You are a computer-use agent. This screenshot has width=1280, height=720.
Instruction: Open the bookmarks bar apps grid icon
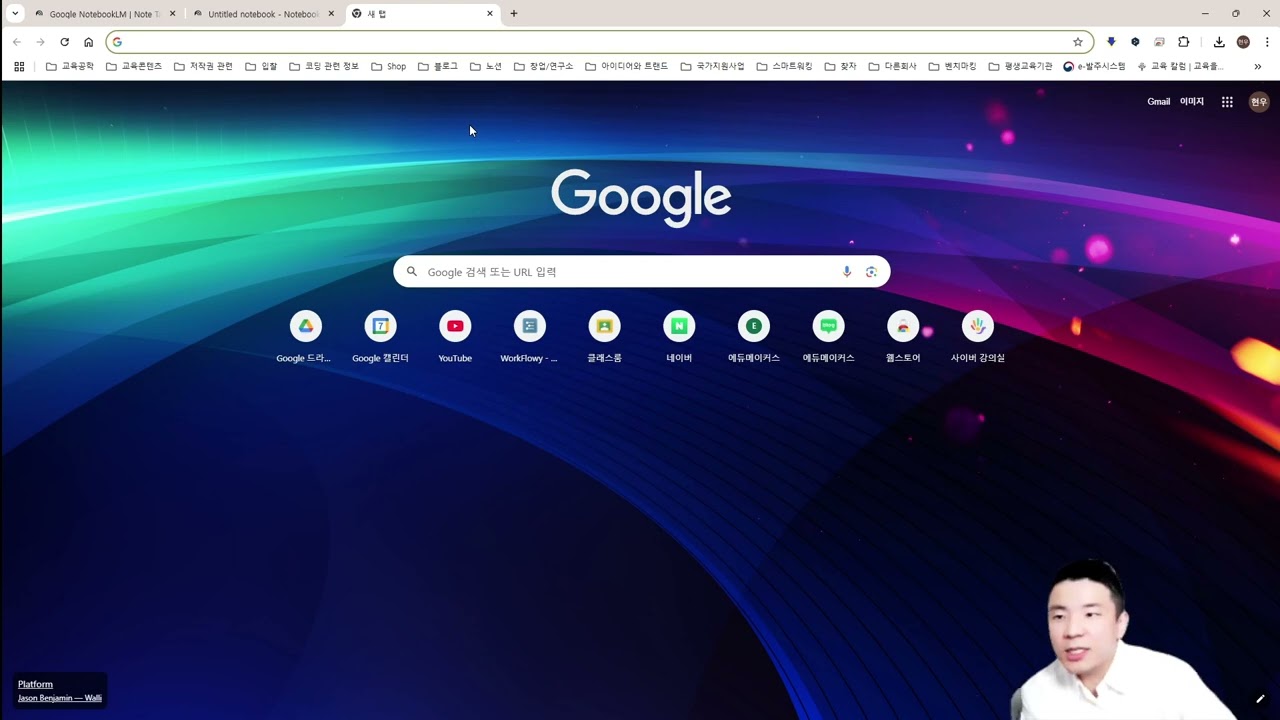pos(19,67)
